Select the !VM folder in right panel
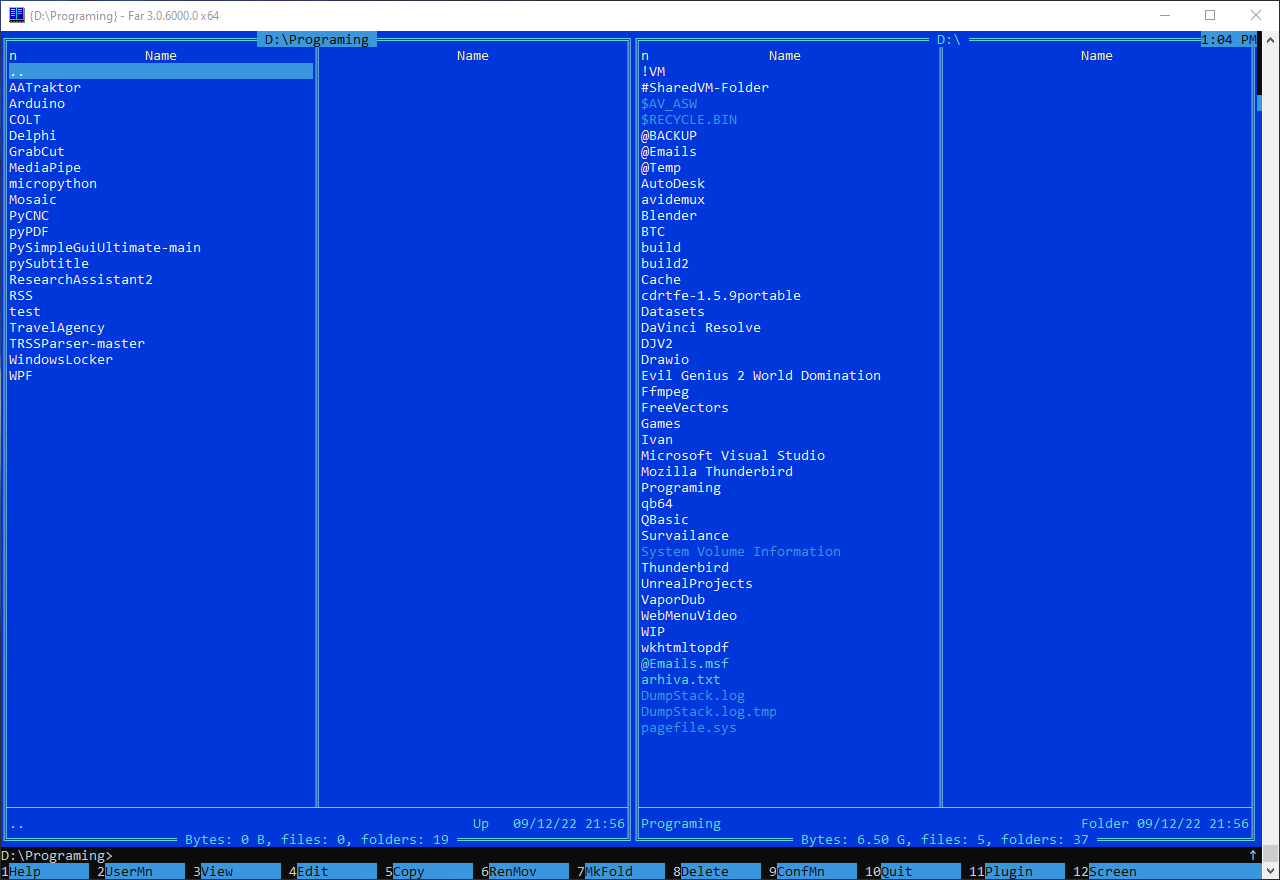The height and width of the screenshot is (880, 1280). coord(653,71)
